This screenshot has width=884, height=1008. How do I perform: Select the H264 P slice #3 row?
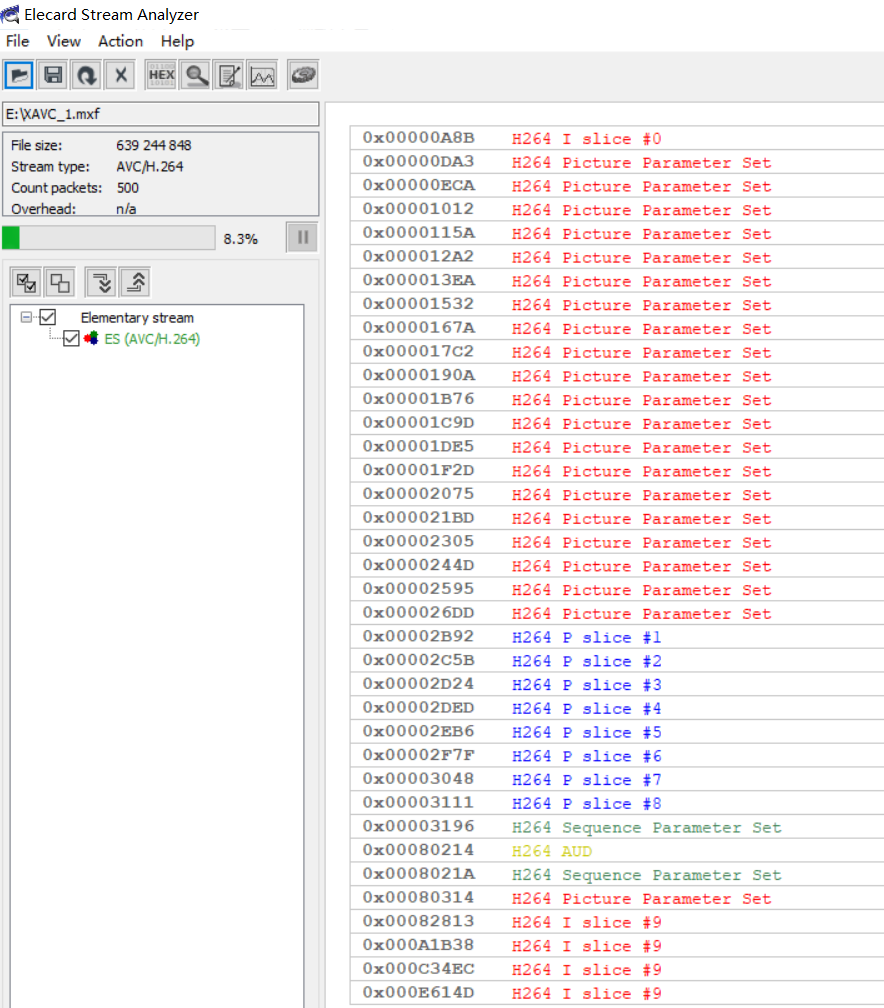click(x=617, y=685)
